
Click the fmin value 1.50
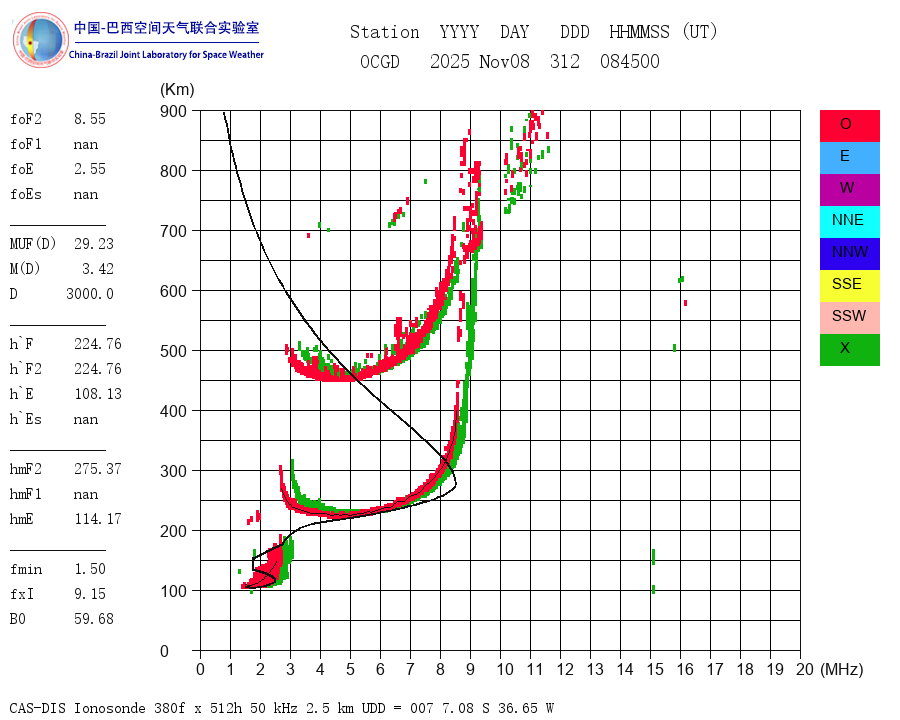click(x=90, y=569)
